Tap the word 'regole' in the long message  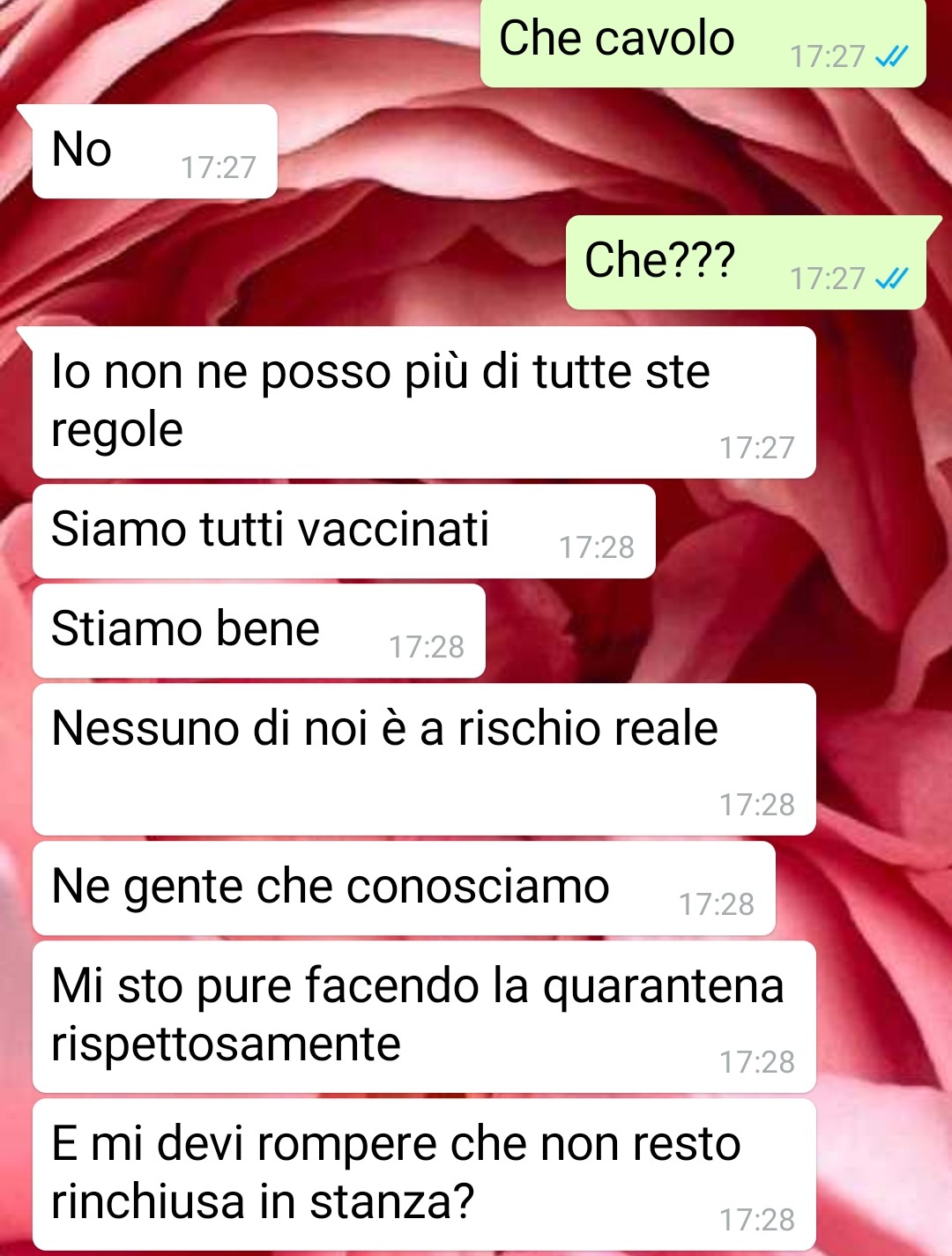click(117, 432)
